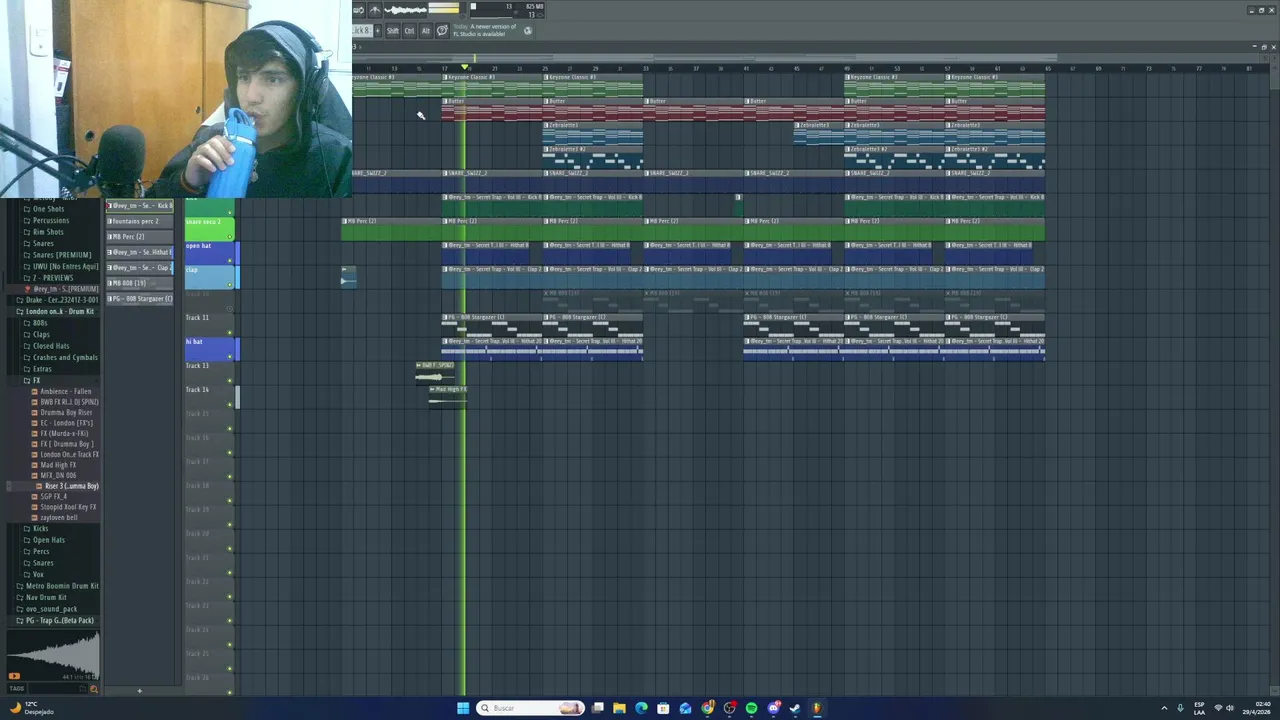Select the Kick pattern in the picker
Viewport: 1280px width, 720px height.
140,205
